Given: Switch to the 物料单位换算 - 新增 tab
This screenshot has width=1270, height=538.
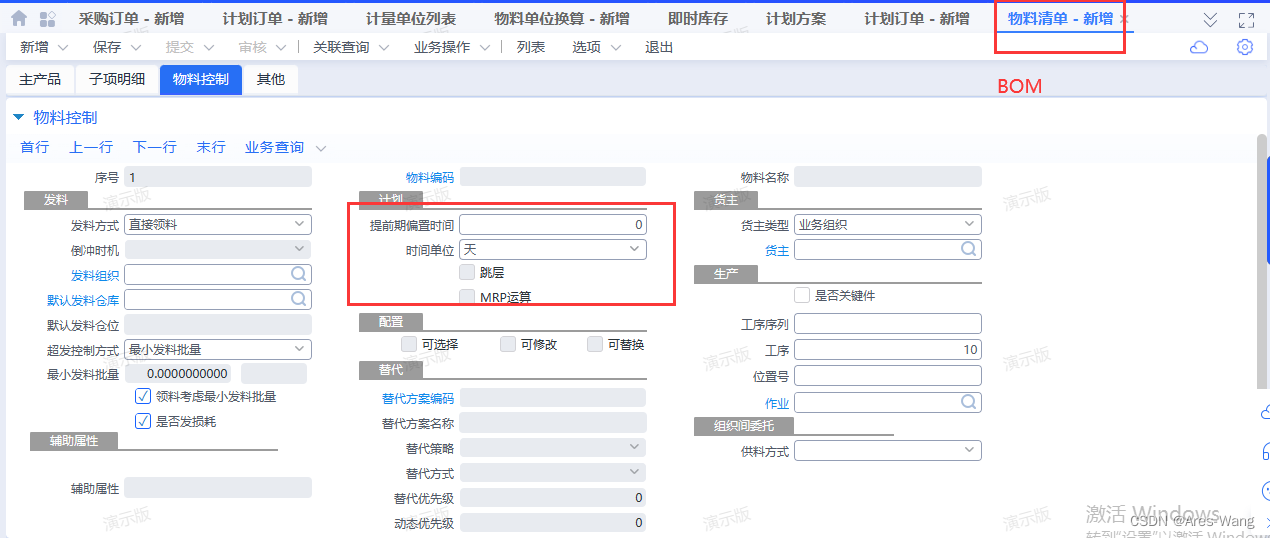Looking at the screenshot, I should pos(562,19).
